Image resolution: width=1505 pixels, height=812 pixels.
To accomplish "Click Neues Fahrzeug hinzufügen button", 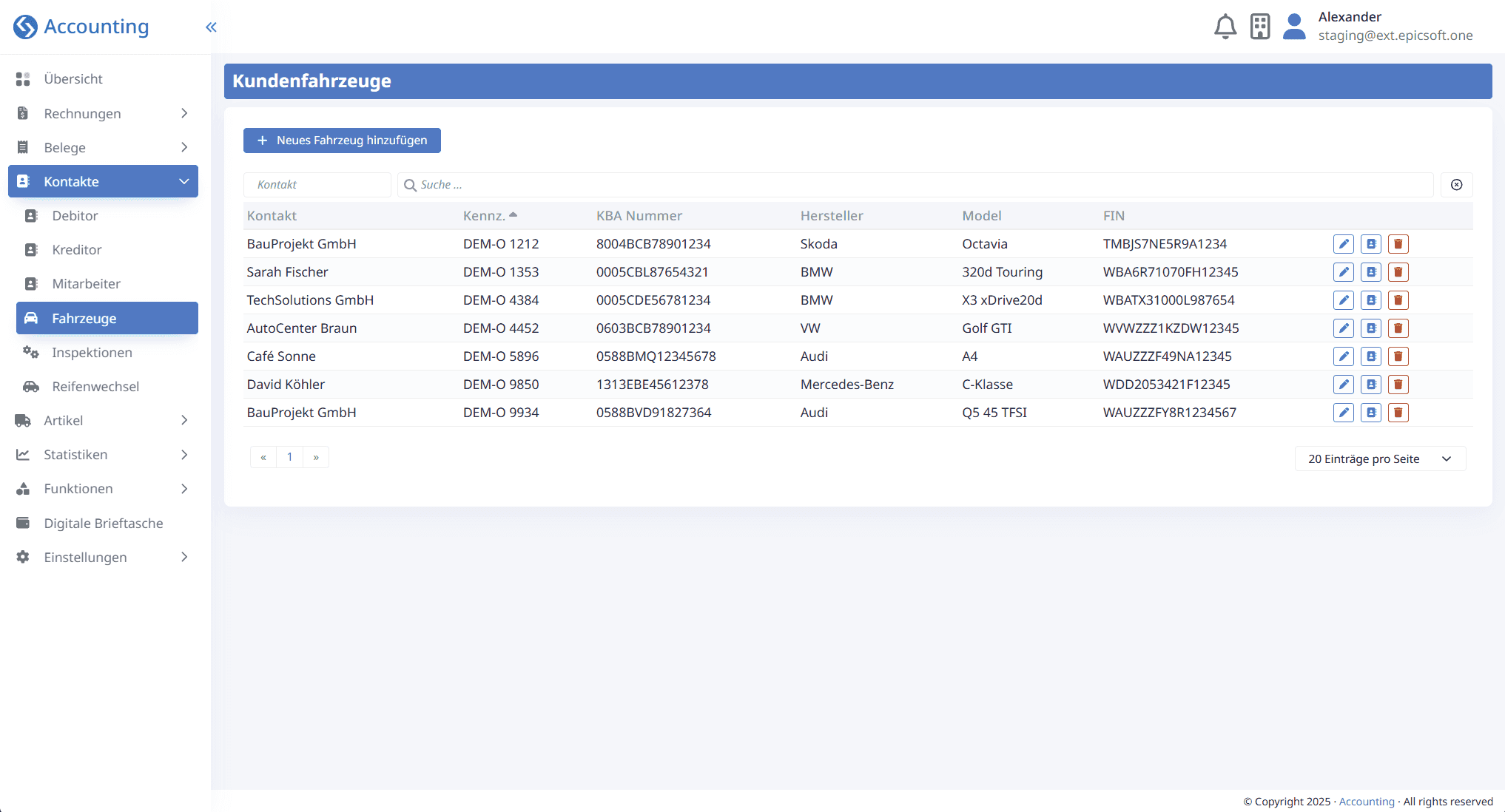I will [342, 141].
